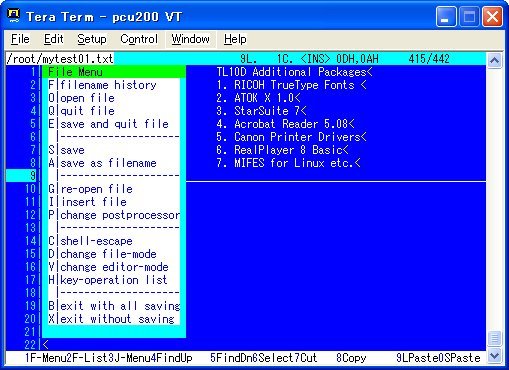Image resolution: width=509 pixels, height=370 pixels.
Task: Click the 1F-Menu function key label
Action: pyautogui.click(x=45, y=358)
